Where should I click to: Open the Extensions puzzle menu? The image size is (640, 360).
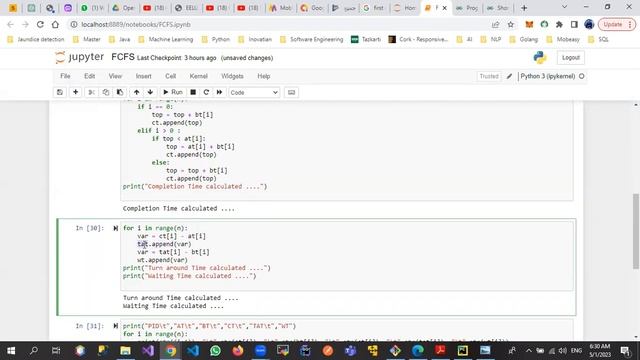point(559,24)
